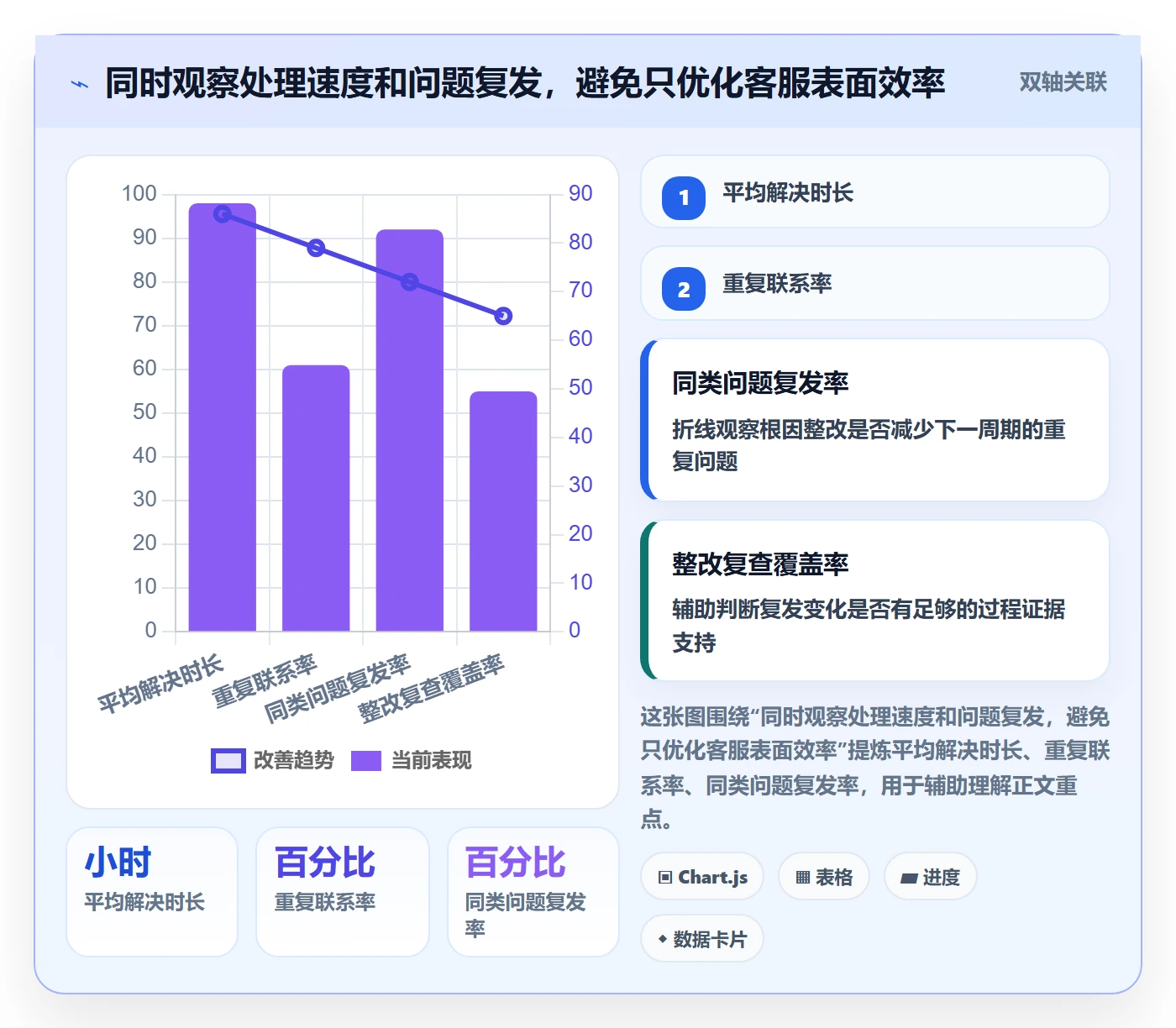1176x1028 pixels.
Task: Click the 当前表现 legend color box
Action: click(x=366, y=760)
